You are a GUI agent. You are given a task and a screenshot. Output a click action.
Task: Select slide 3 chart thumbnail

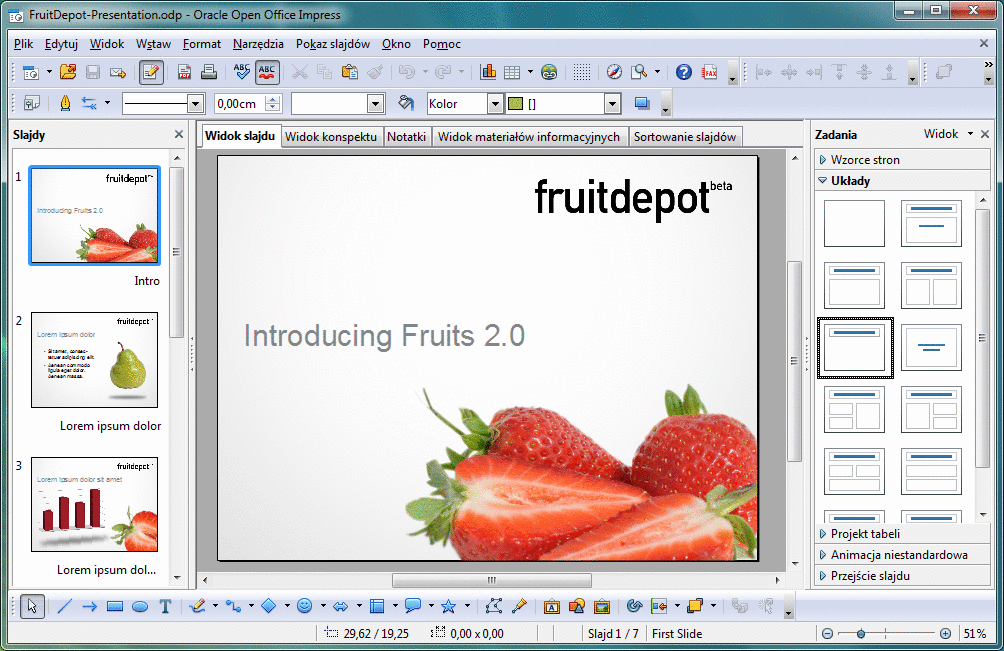coord(95,504)
